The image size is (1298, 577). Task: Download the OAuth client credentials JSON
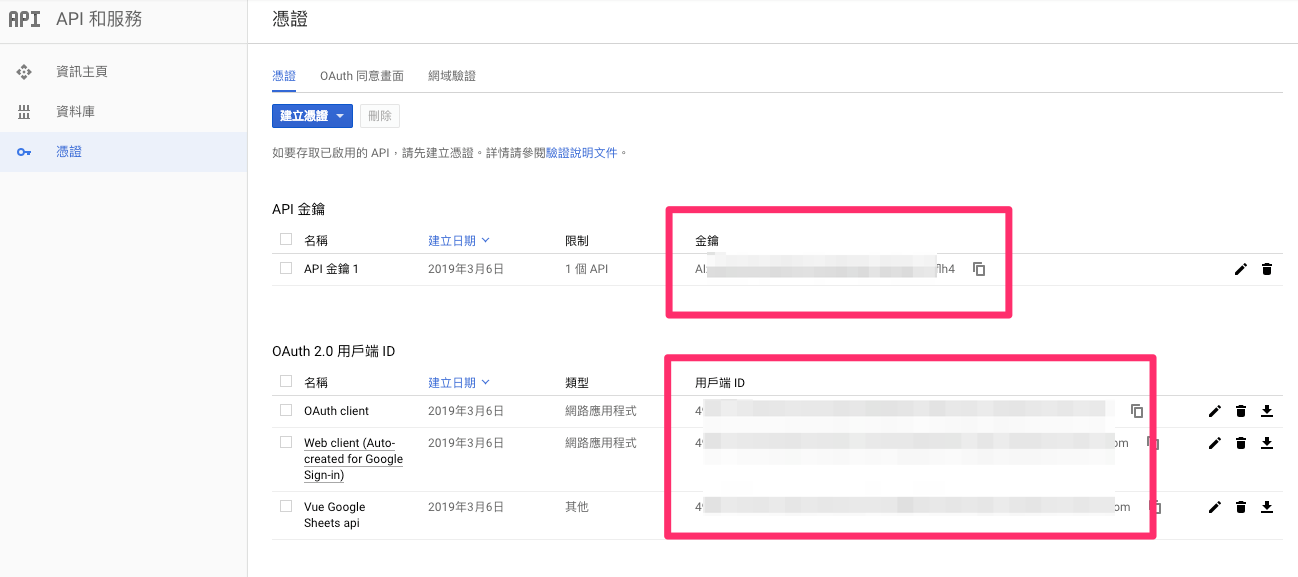[1267, 411]
